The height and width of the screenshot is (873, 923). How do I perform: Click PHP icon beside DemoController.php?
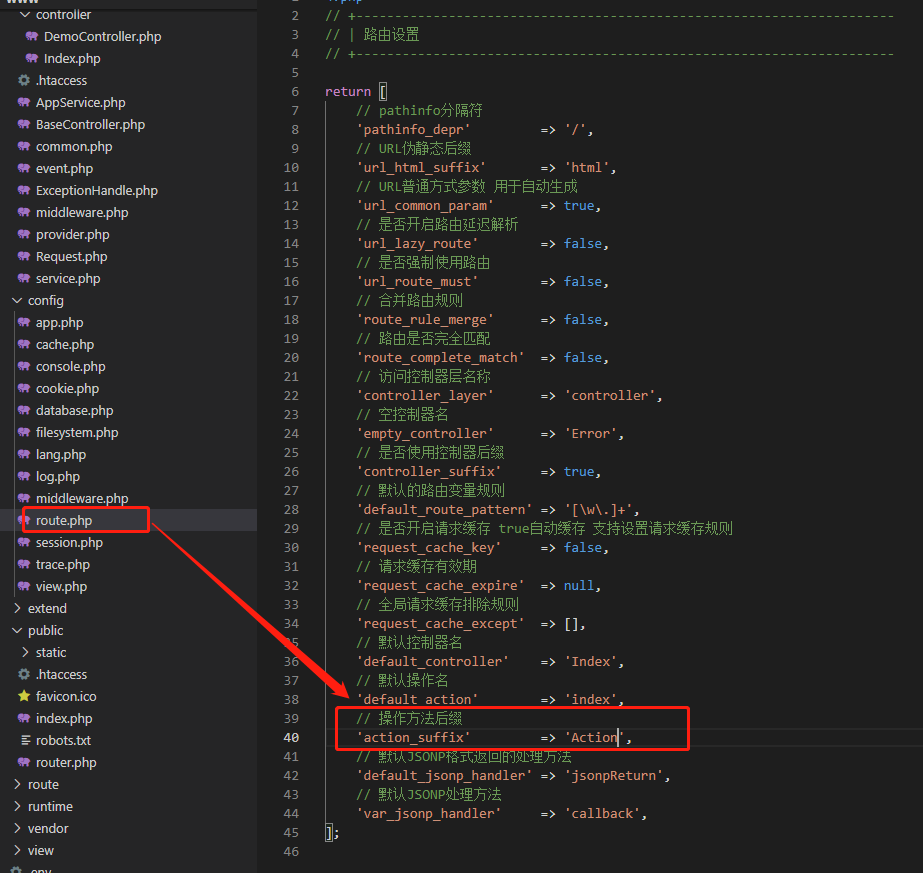pyautogui.click(x=32, y=36)
